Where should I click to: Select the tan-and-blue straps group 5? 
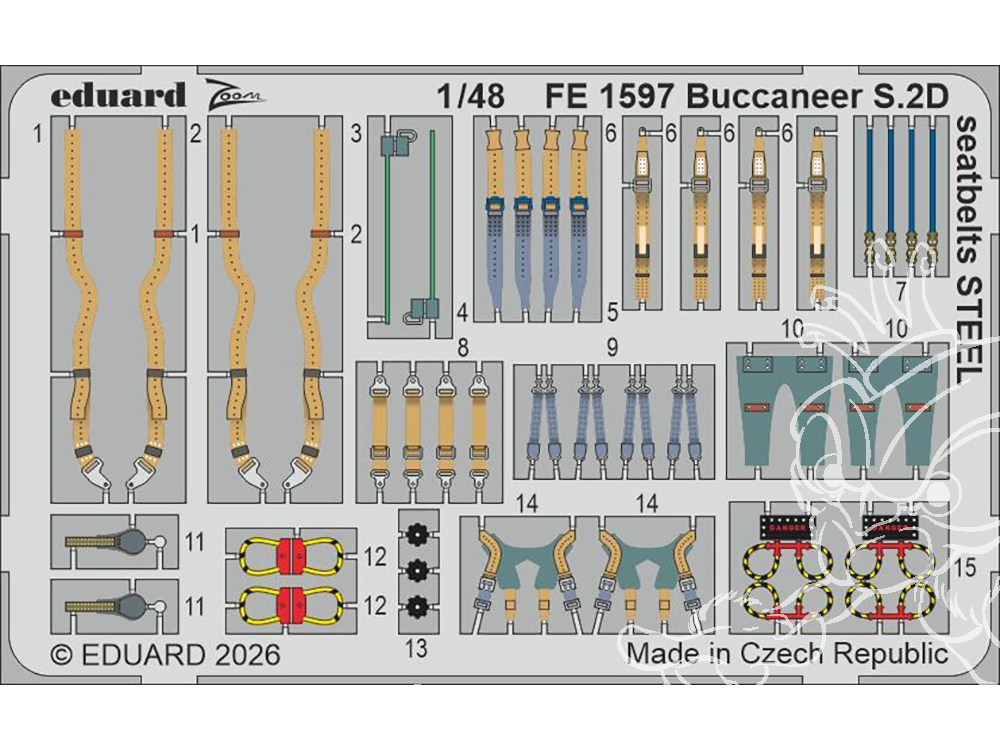coord(537,218)
